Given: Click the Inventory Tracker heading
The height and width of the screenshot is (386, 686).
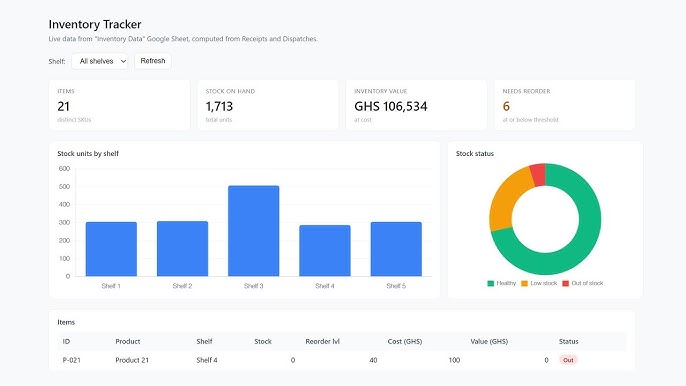Looking at the screenshot, I should (x=95, y=24).
